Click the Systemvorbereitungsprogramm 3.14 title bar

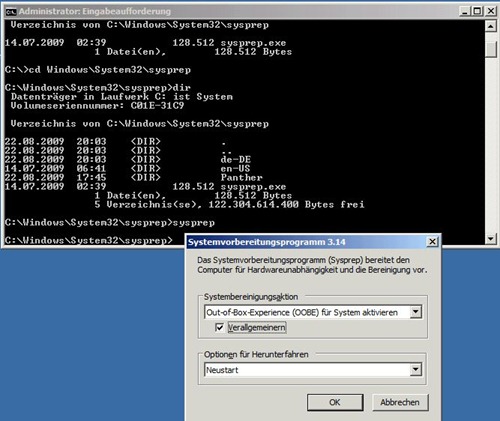[307, 242]
